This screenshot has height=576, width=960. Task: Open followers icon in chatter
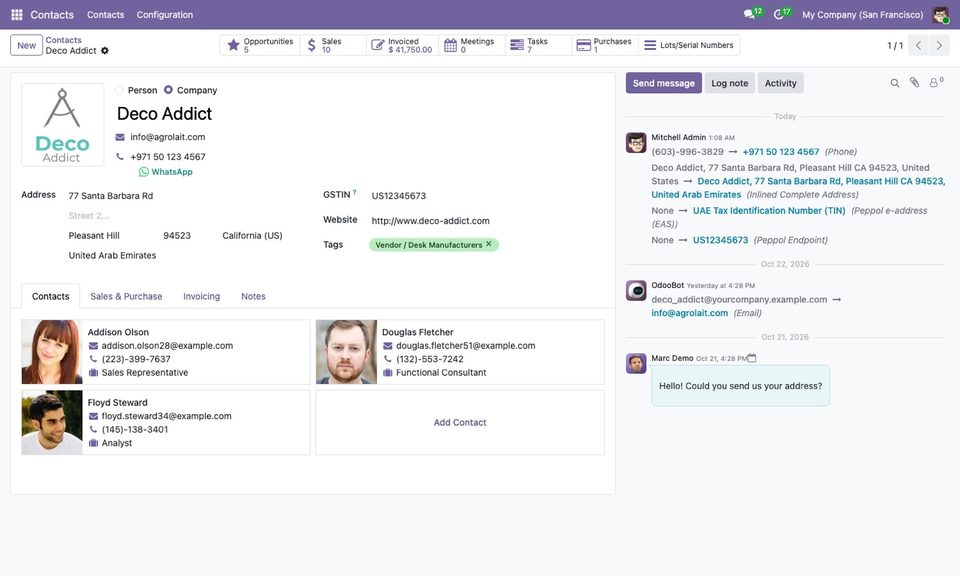click(x=936, y=83)
